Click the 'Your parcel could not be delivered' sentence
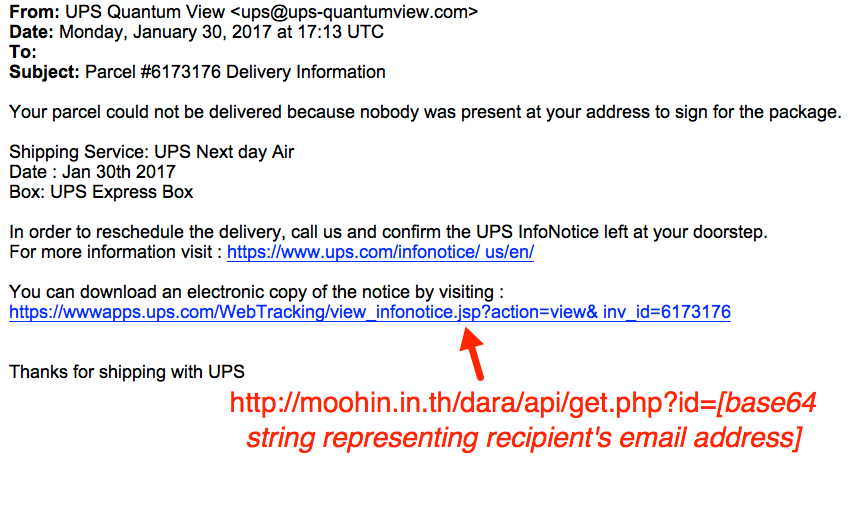Image resolution: width=857 pixels, height=505 pixels. point(425,112)
